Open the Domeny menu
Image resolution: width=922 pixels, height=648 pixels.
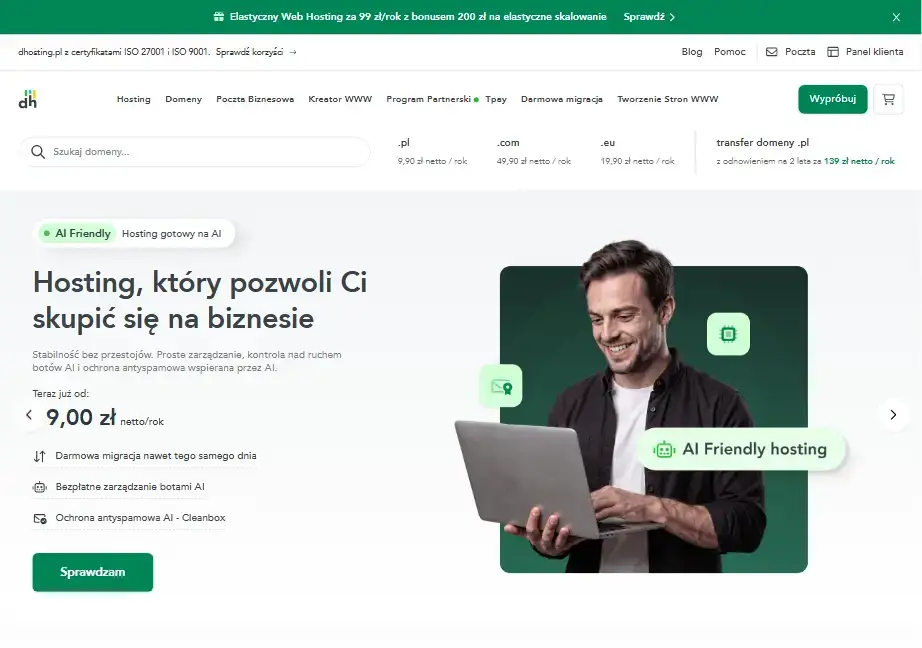(x=183, y=99)
